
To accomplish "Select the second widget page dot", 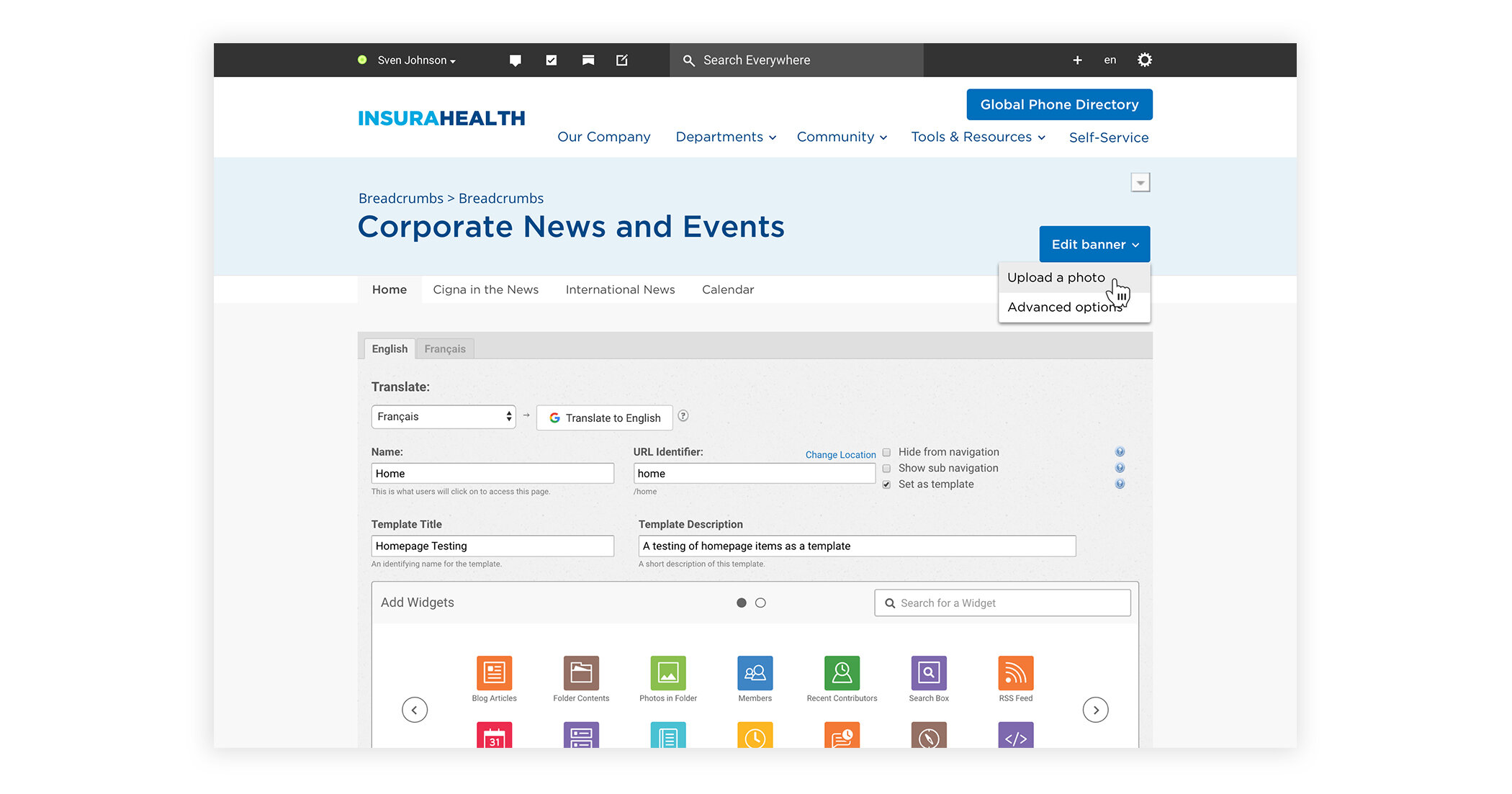I will click(x=760, y=603).
